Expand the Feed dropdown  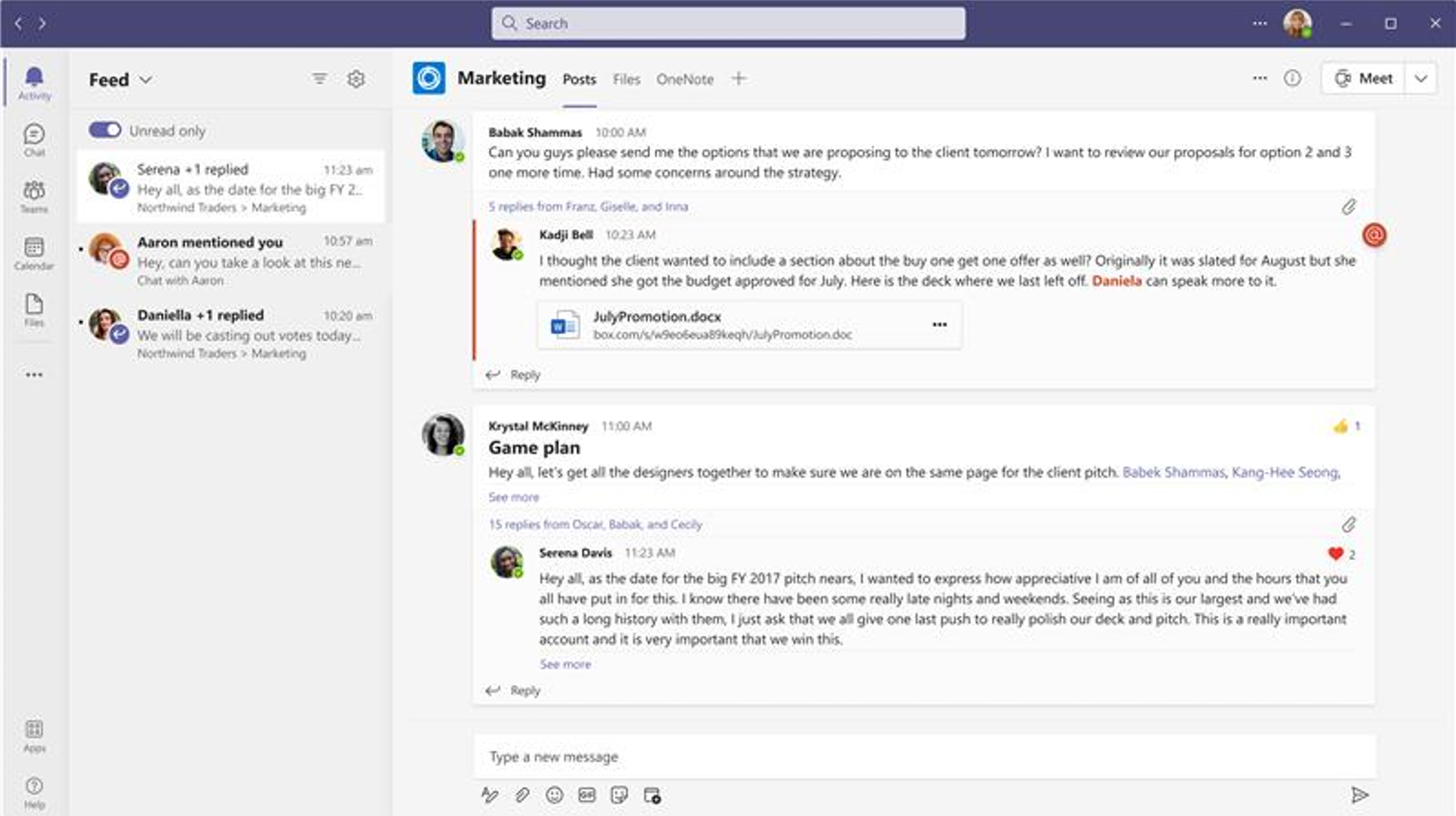[146, 79]
